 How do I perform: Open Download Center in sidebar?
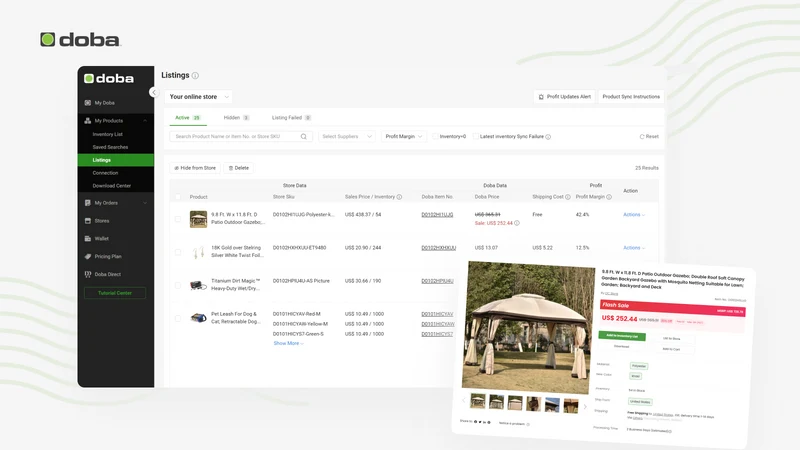coord(111,186)
